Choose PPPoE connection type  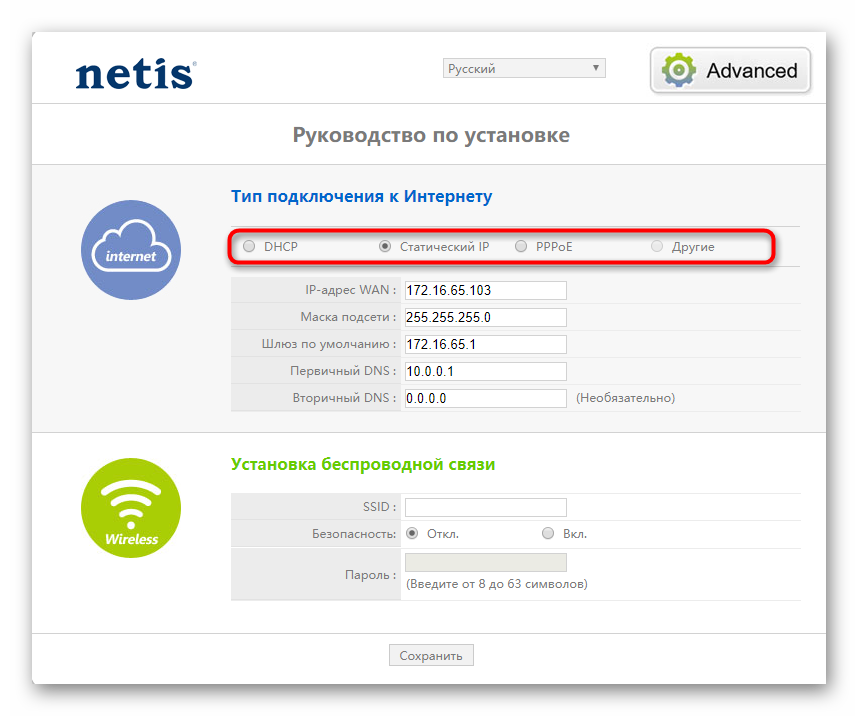pos(521,246)
